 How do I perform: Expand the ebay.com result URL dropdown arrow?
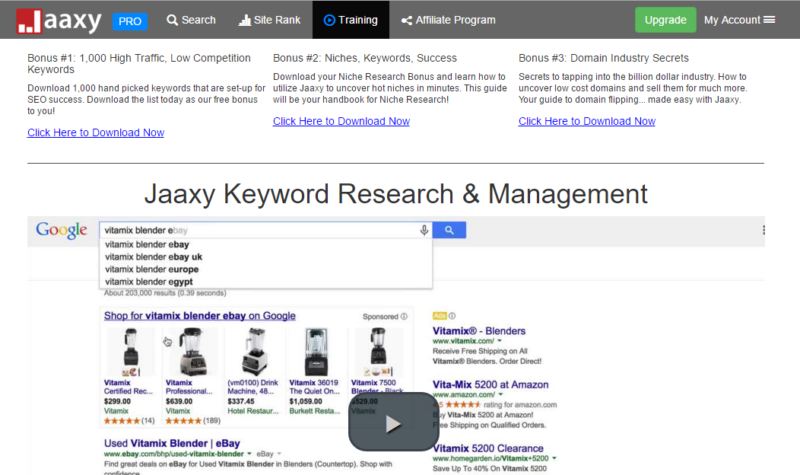[x=249, y=454]
